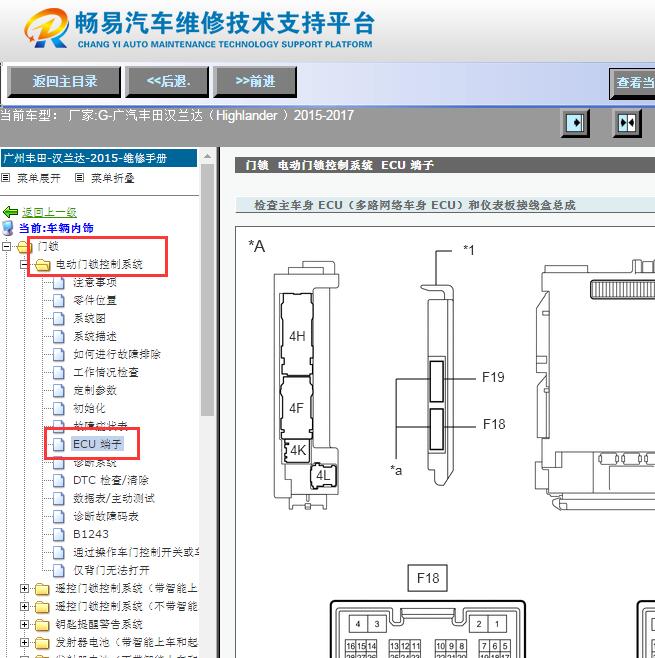This screenshot has height=658, width=655.
Task: Click the tree panel scrollbar thumb
Action: tap(207, 290)
